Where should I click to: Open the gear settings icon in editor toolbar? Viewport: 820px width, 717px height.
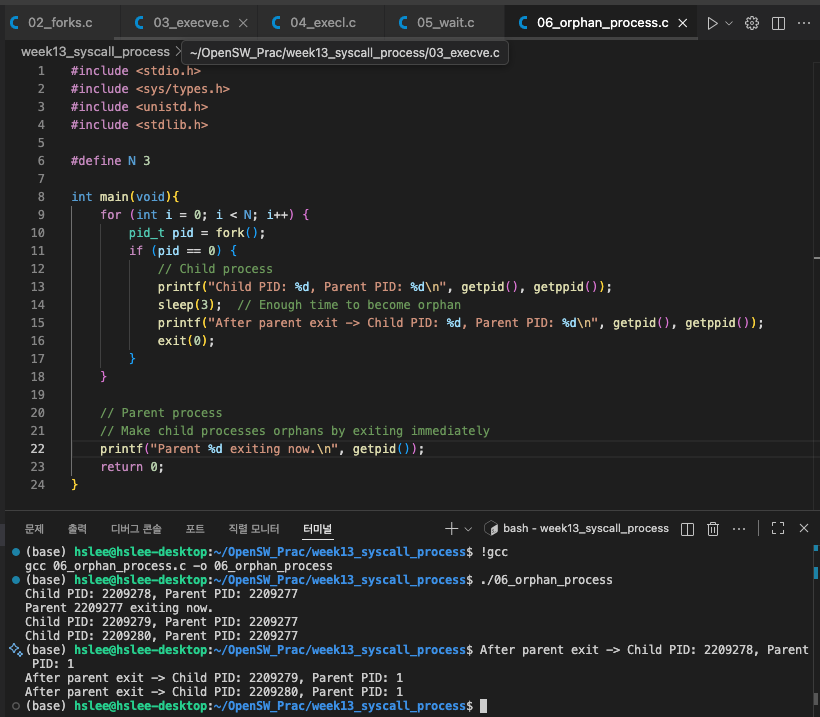point(752,22)
